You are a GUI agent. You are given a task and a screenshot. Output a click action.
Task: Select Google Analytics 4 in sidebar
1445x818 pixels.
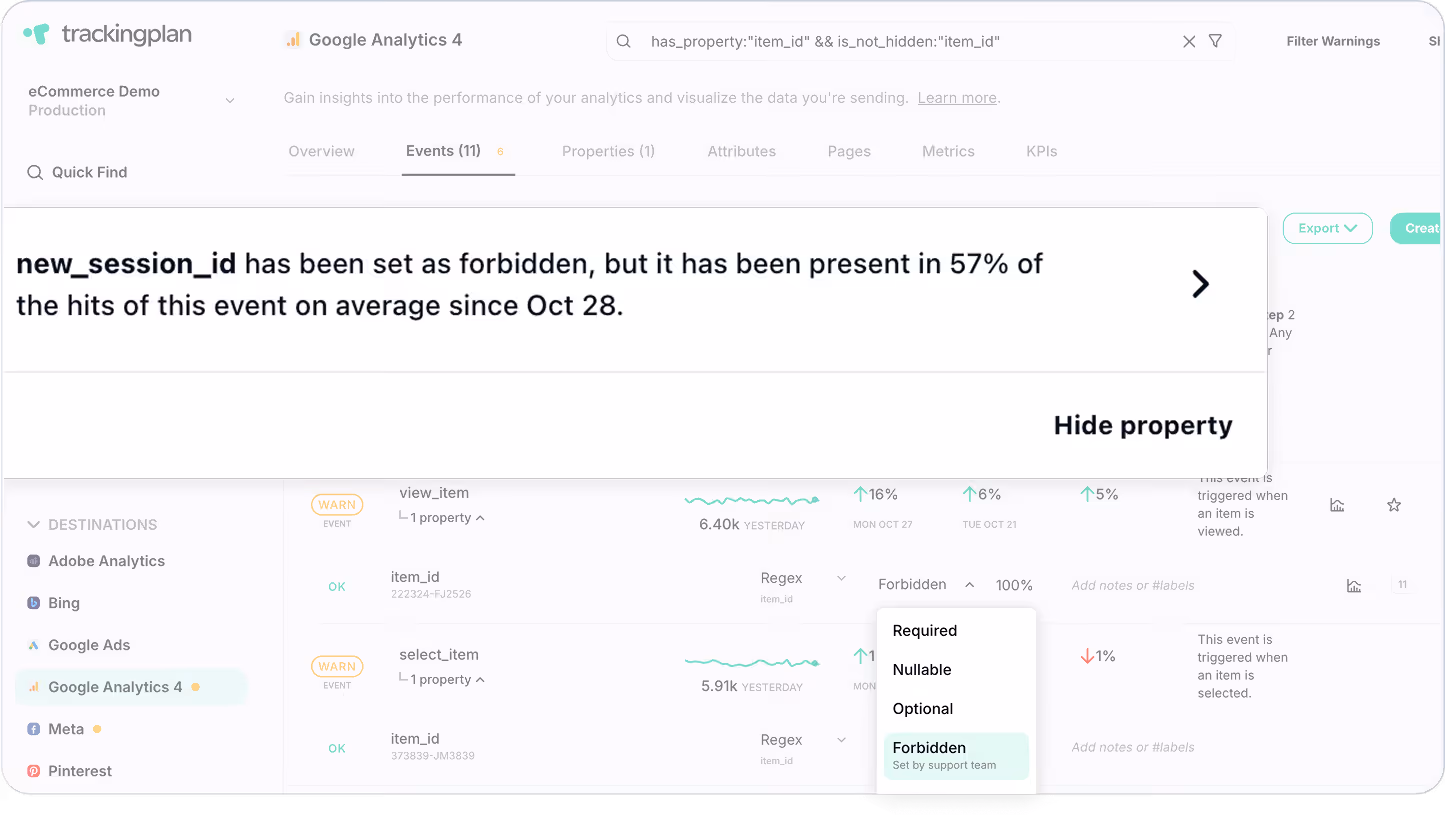tap(130, 687)
